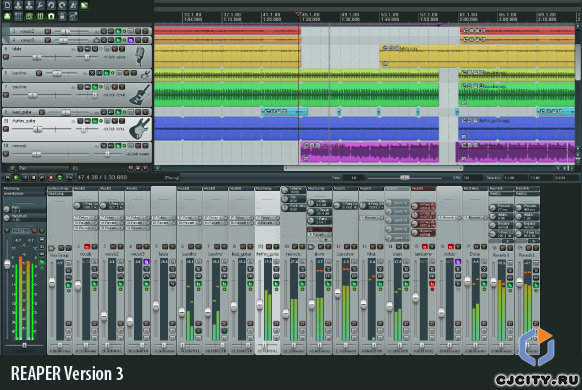Viewport: 582px width, 390px height.
Task: Click the Save Project toolbar icon
Action: click(x=29, y=5)
